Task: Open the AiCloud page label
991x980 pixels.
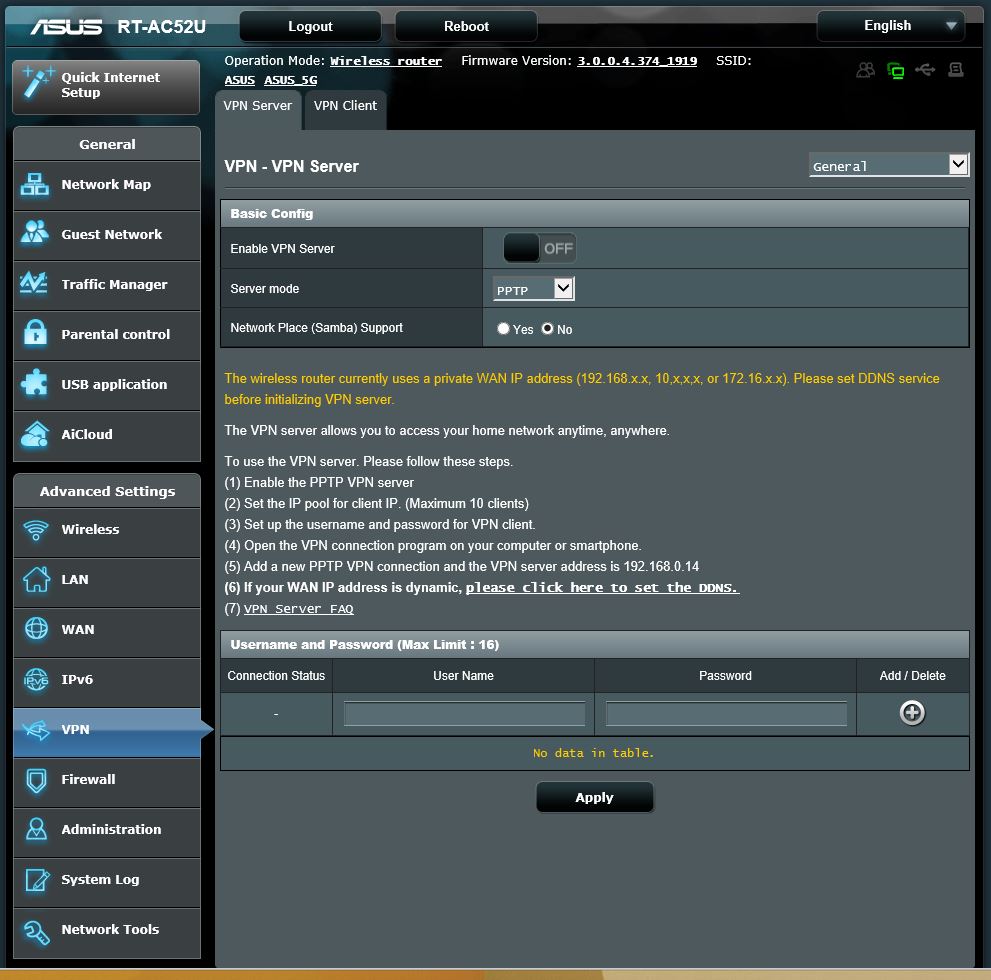Action: click(87, 434)
